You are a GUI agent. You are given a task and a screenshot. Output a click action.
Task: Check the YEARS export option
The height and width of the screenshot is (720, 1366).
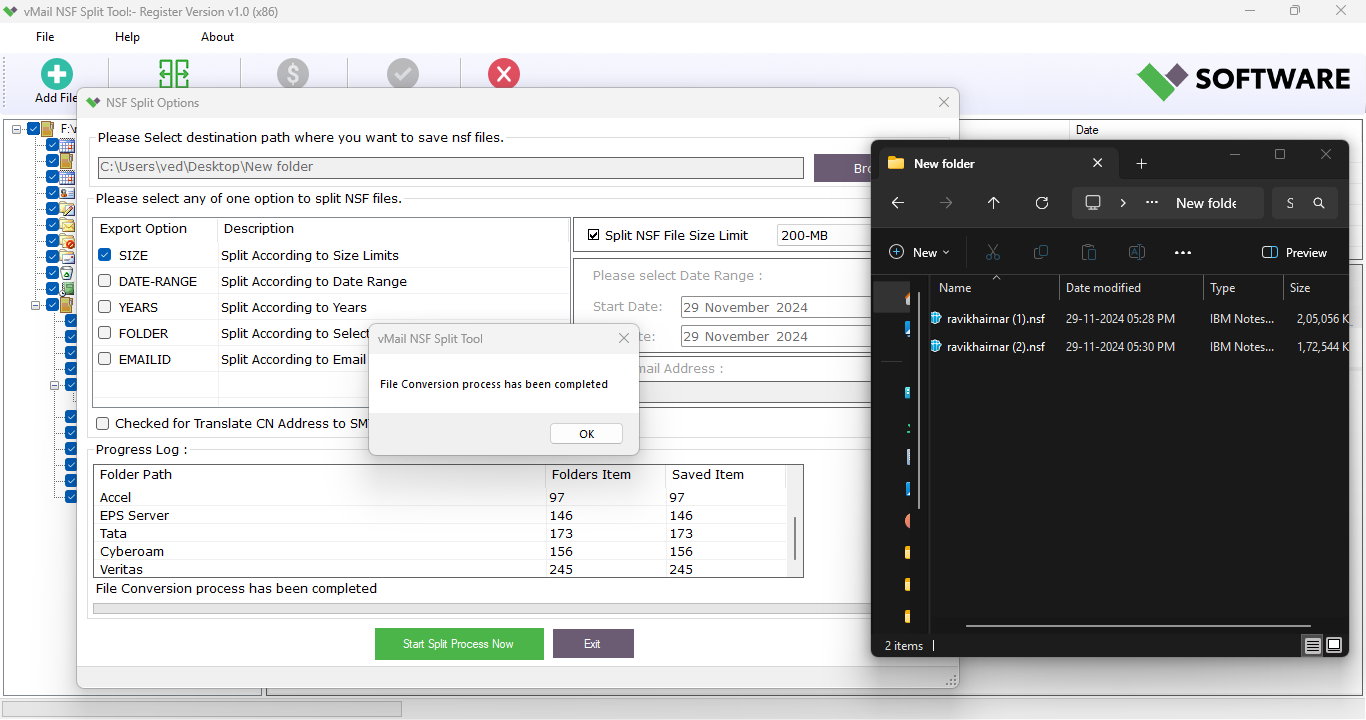pos(105,307)
